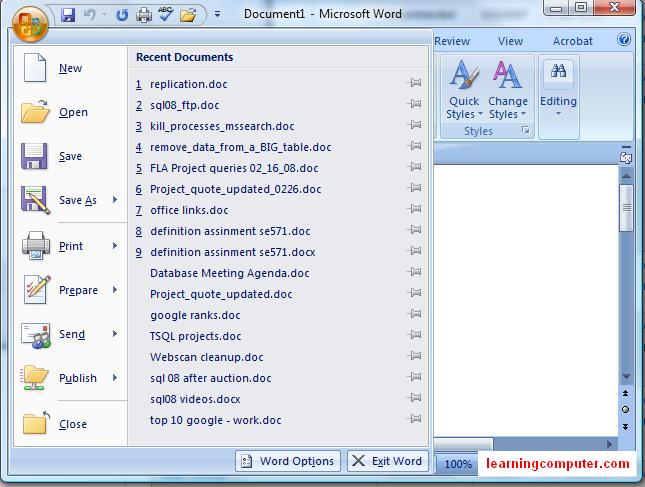Click the blue Help question mark icon
This screenshot has width=645, height=487.
click(x=624, y=39)
